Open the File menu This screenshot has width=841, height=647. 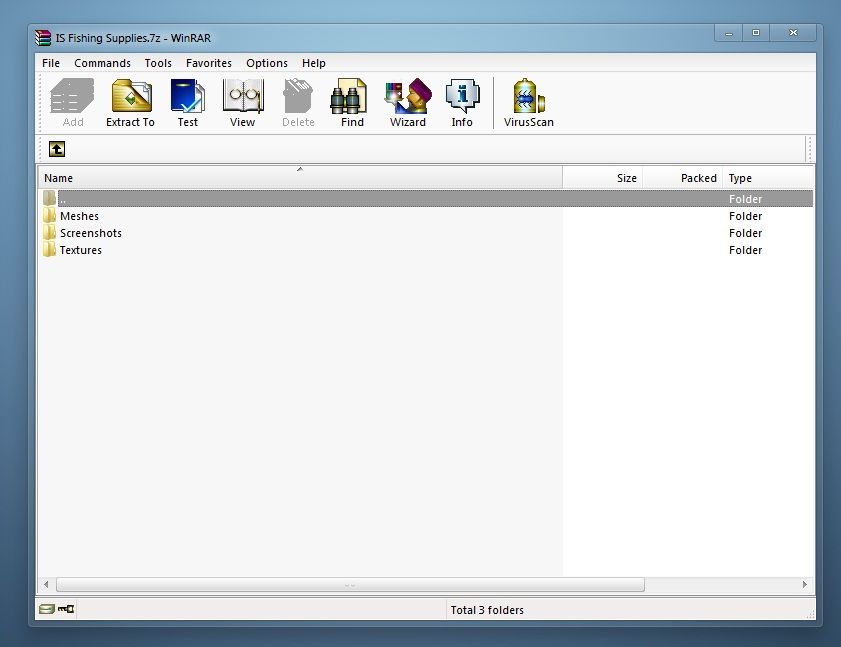51,63
